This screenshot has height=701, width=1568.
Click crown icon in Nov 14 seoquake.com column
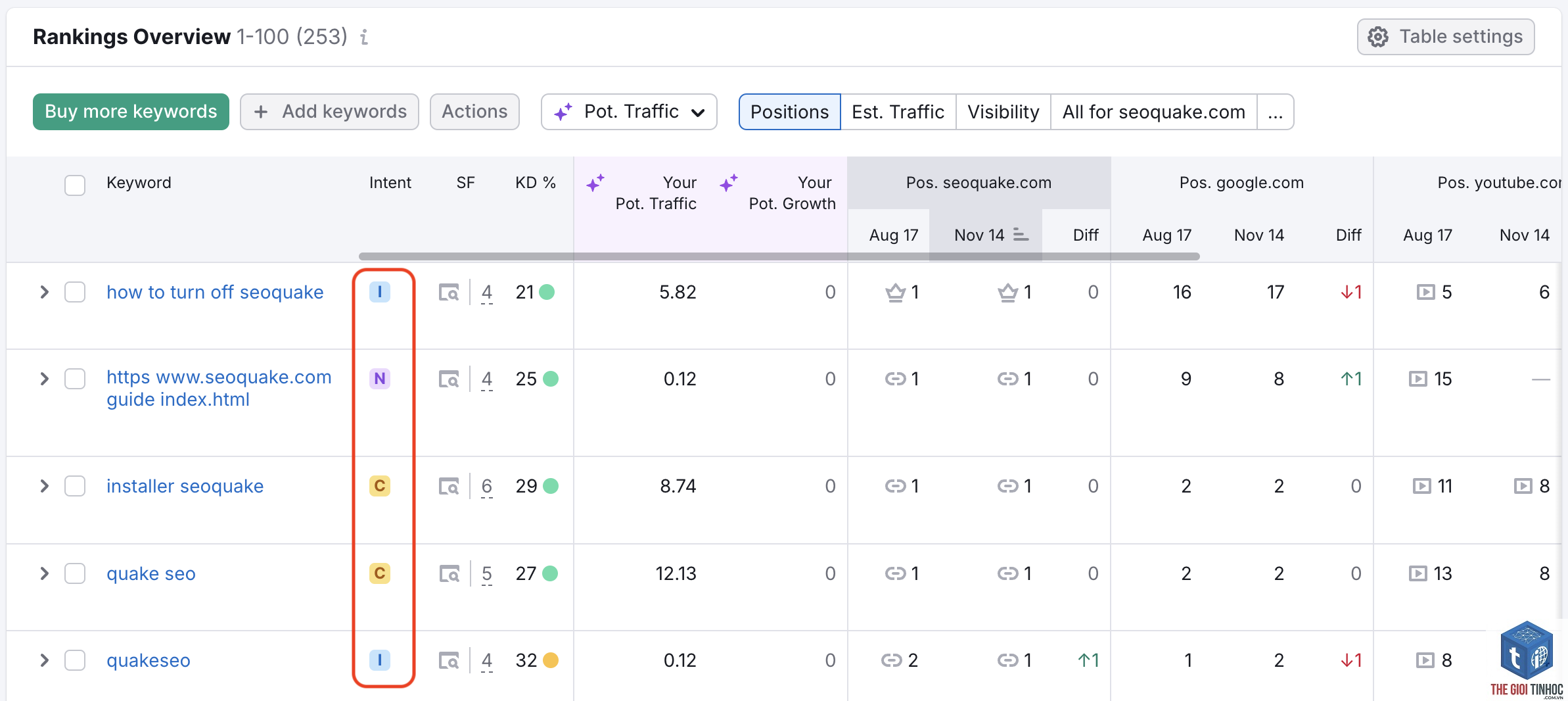1007,292
